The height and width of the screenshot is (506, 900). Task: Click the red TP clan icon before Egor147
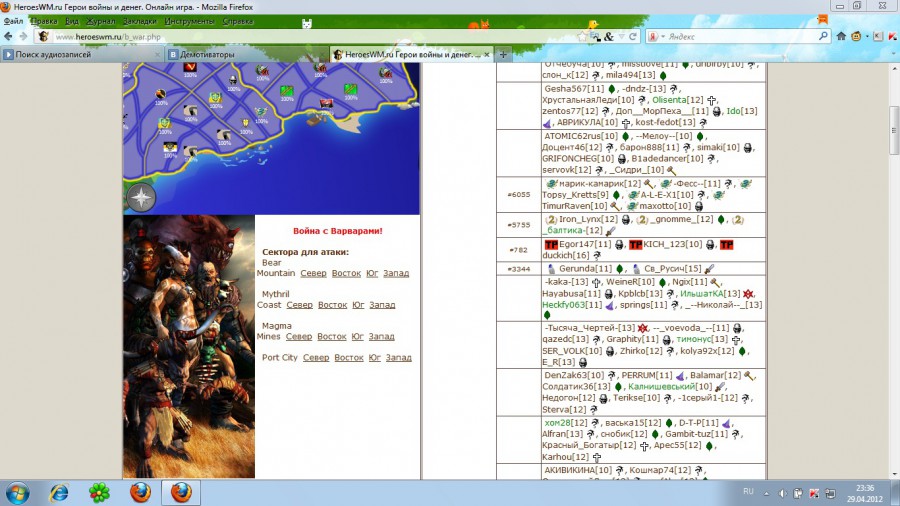pyautogui.click(x=551, y=245)
